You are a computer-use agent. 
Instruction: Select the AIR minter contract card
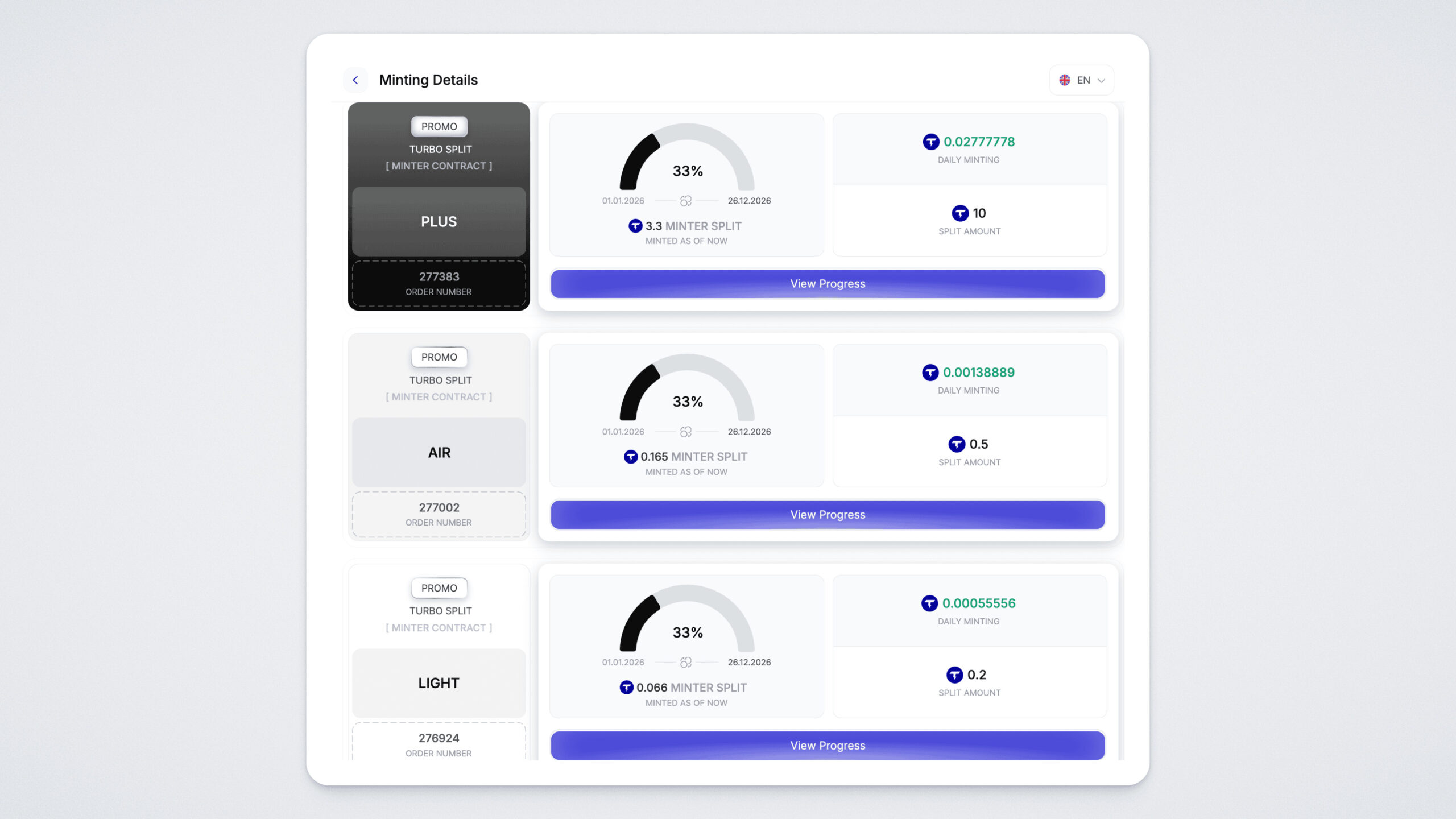tap(439, 452)
